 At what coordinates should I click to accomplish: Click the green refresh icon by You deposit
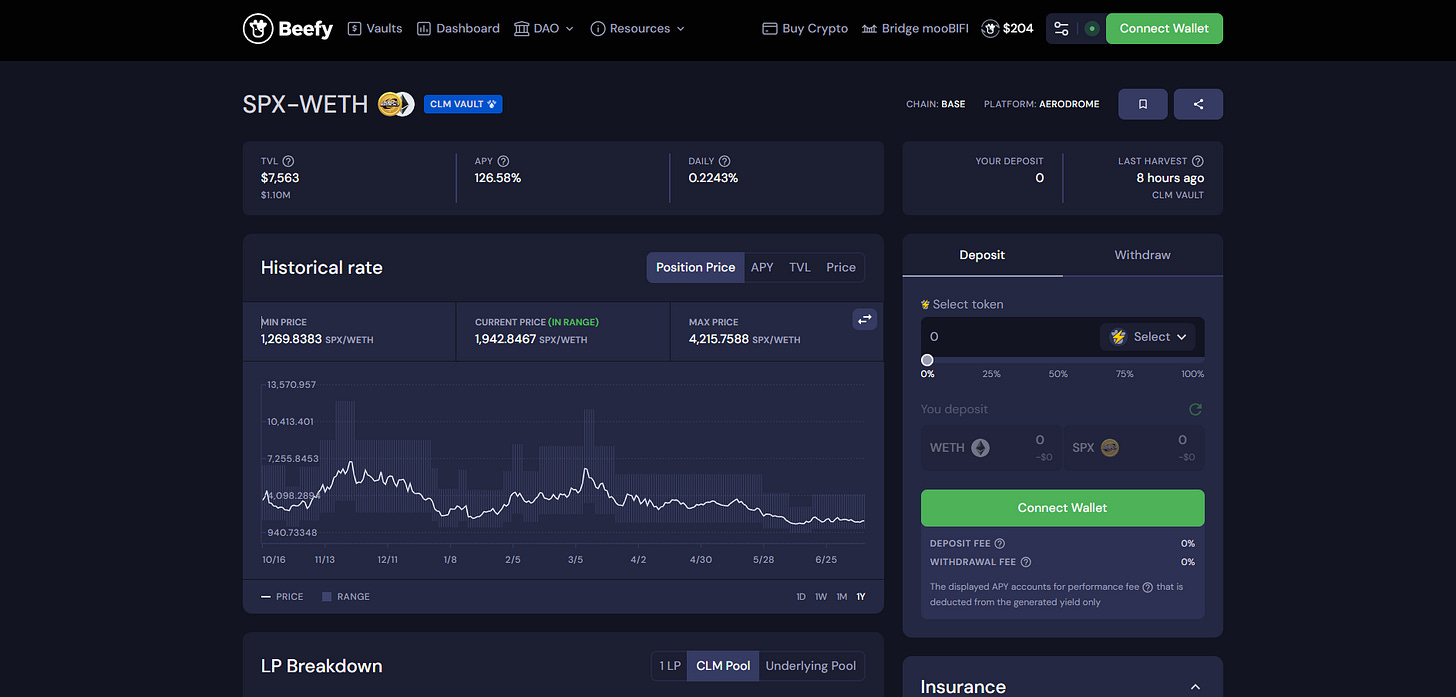click(1195, 409)
